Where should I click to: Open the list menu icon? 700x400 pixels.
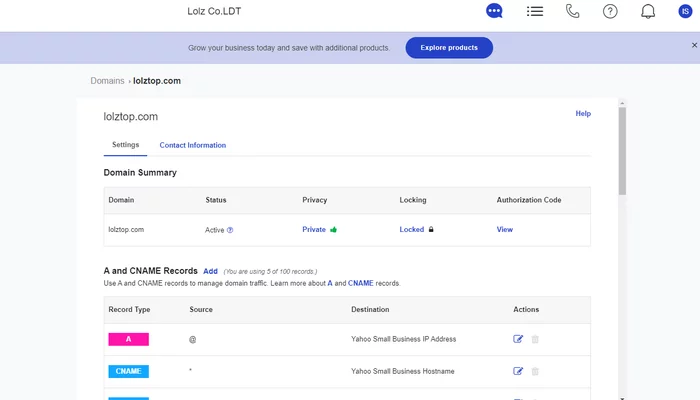(x=535, y=11)
